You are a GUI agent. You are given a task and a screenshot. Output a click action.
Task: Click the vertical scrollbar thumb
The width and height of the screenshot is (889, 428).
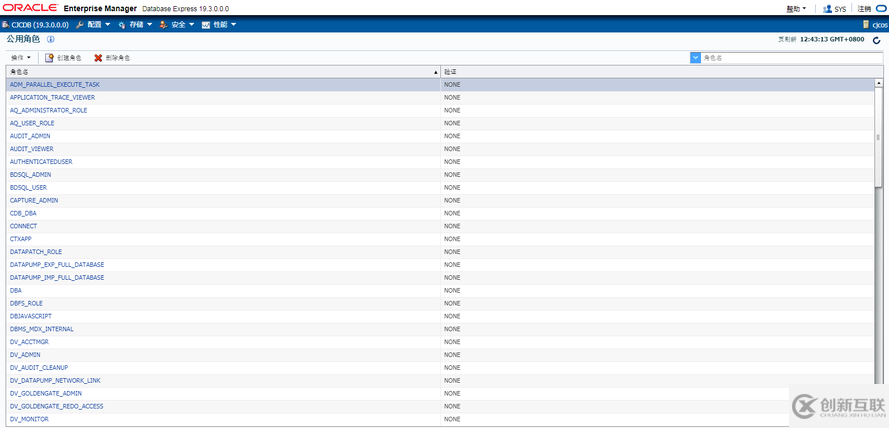[879, 137]
